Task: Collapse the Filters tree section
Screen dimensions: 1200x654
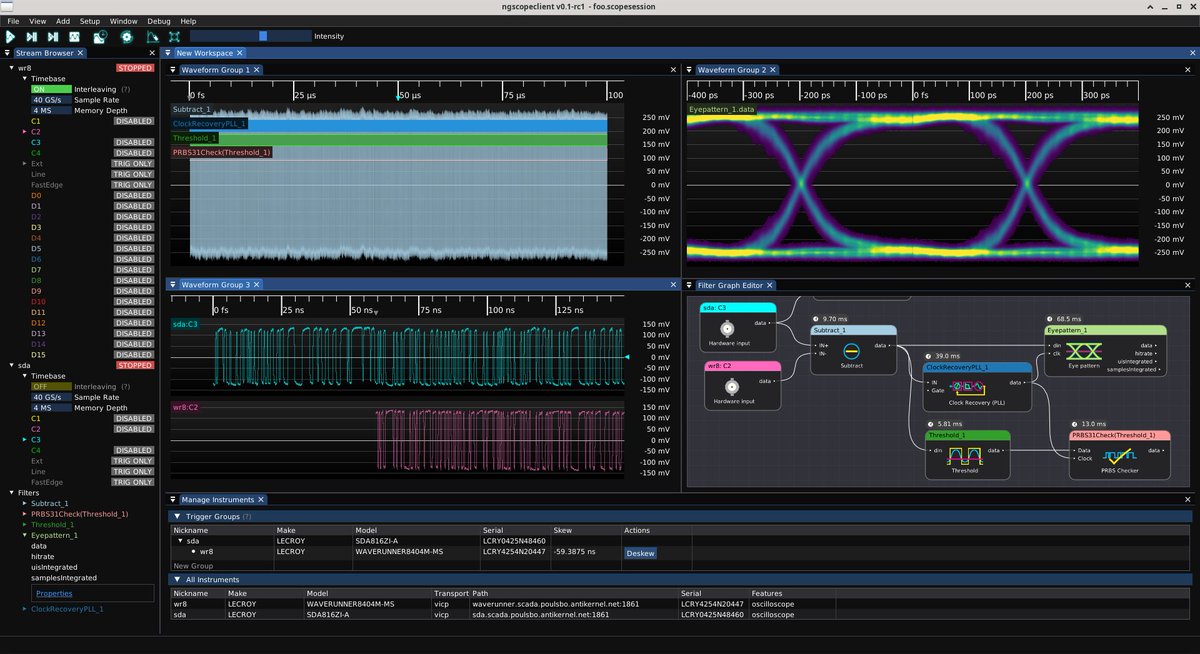Action: (x=11, y=492)
